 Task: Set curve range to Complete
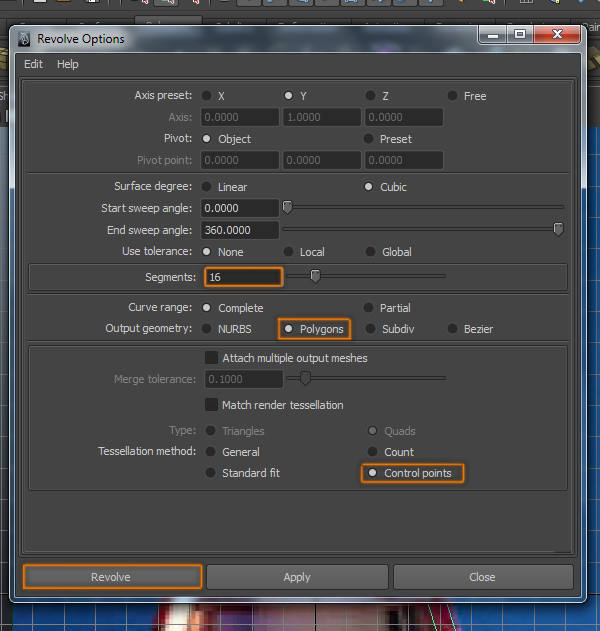207,308
